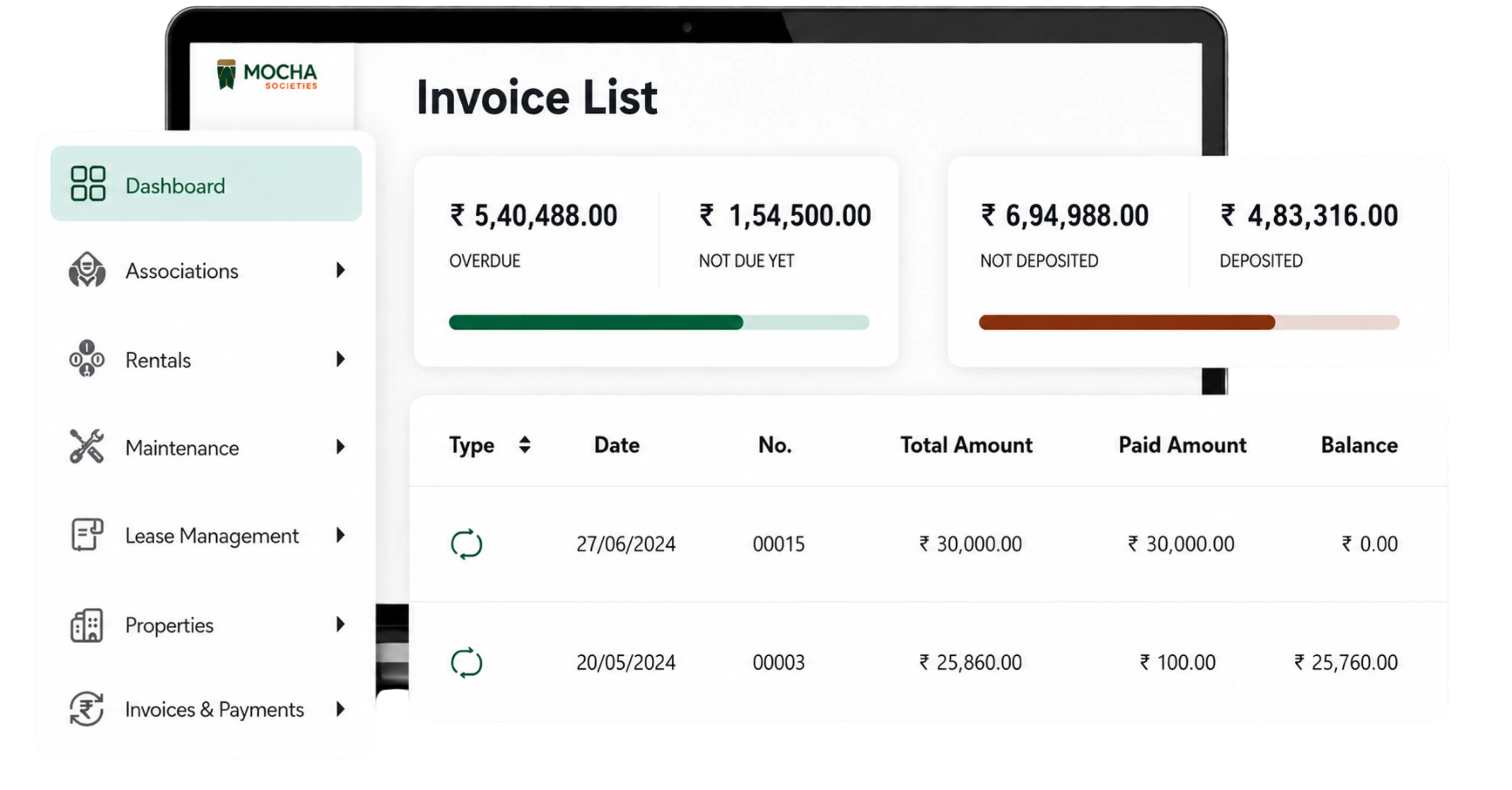1512x790 pixels.
Task: Click the Rentals sidebar icon
Action: (87, 358)
